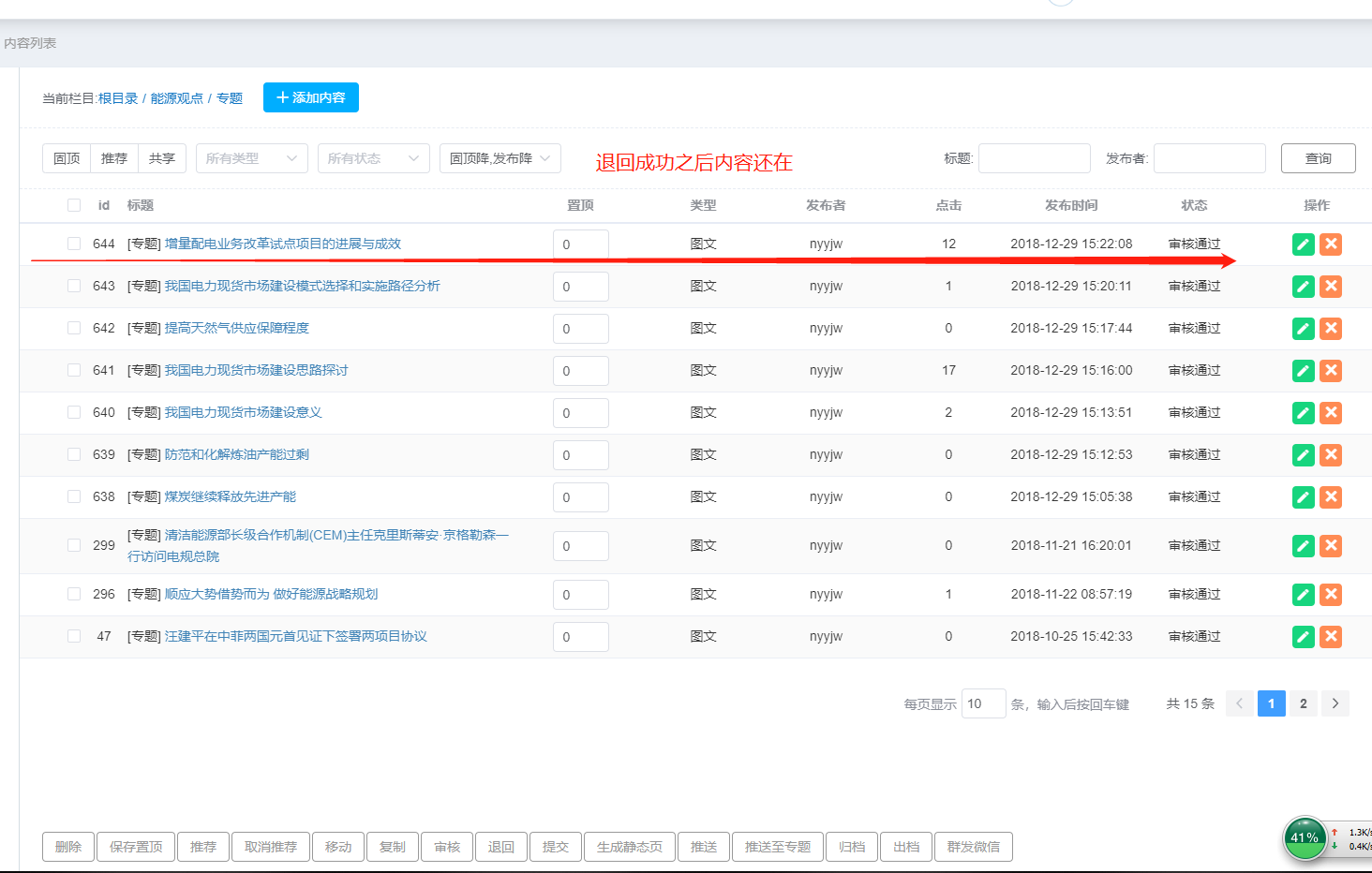Click orange delete icon for row 643
The width and height of the screenshot is (1372, 873).
tap(1330, 287)
